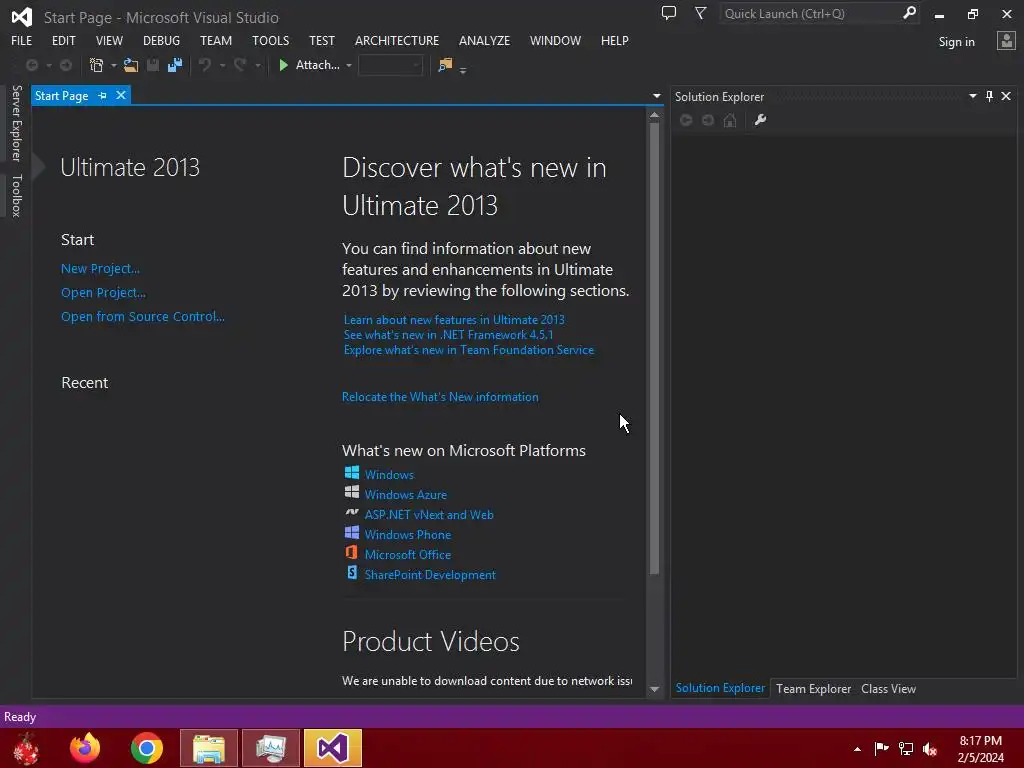1024x768 pixels.
Task: Open the New Project button dropdown arrow
Action: 114,65
